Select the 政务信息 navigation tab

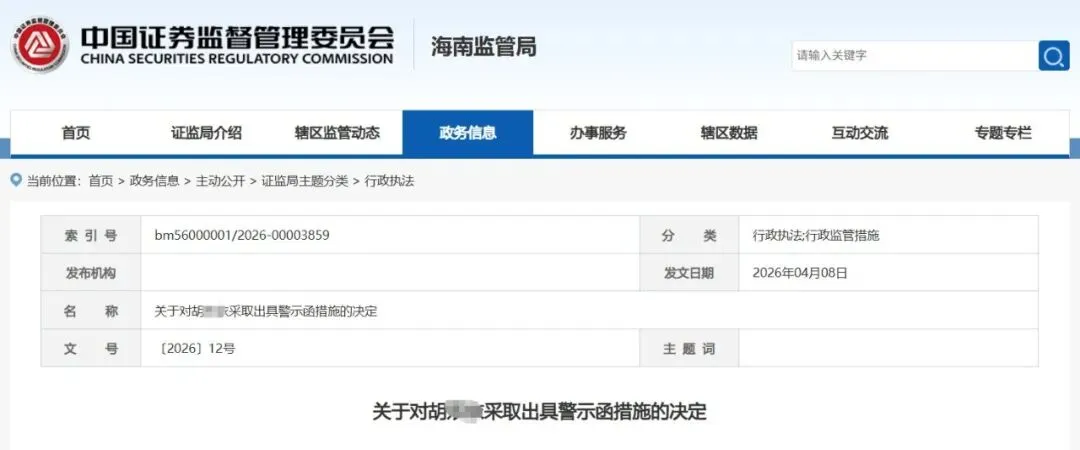pos(468,133)
